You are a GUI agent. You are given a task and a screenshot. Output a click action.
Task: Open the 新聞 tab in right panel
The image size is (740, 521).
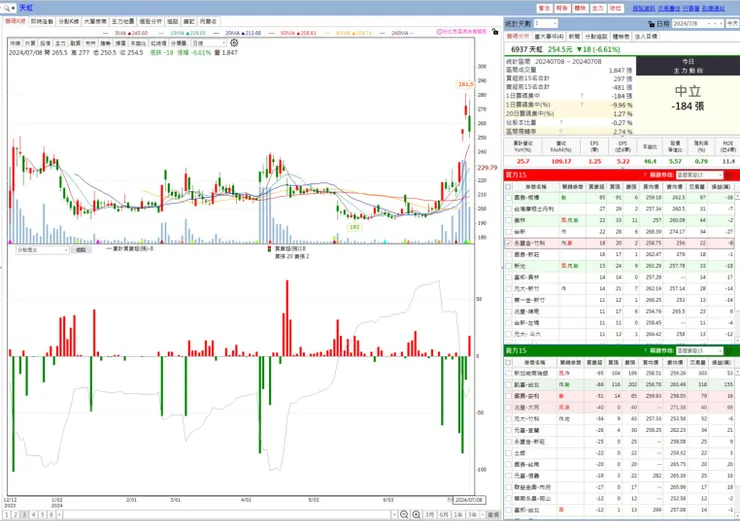click(x=574, y=36)
